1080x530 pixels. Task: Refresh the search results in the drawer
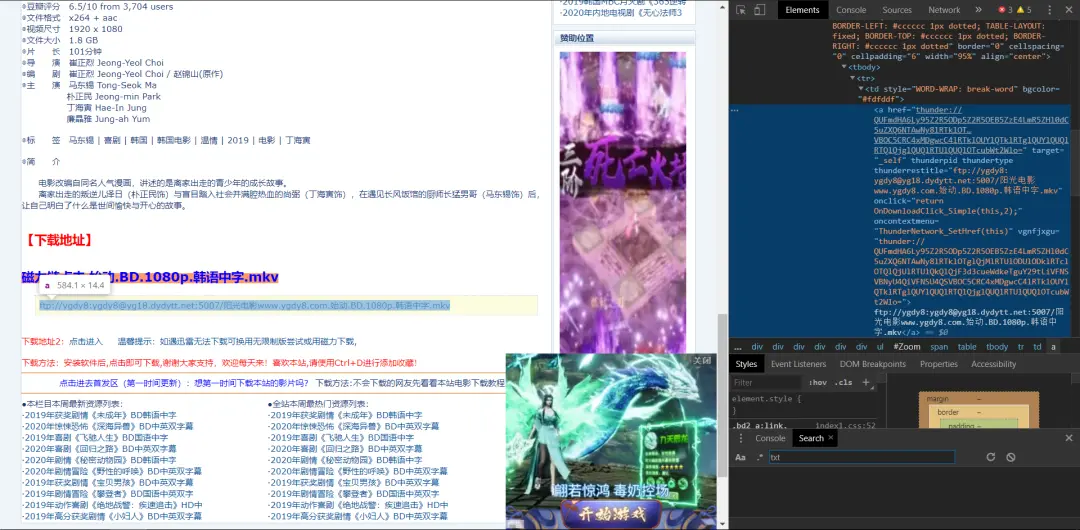[990, 457]
